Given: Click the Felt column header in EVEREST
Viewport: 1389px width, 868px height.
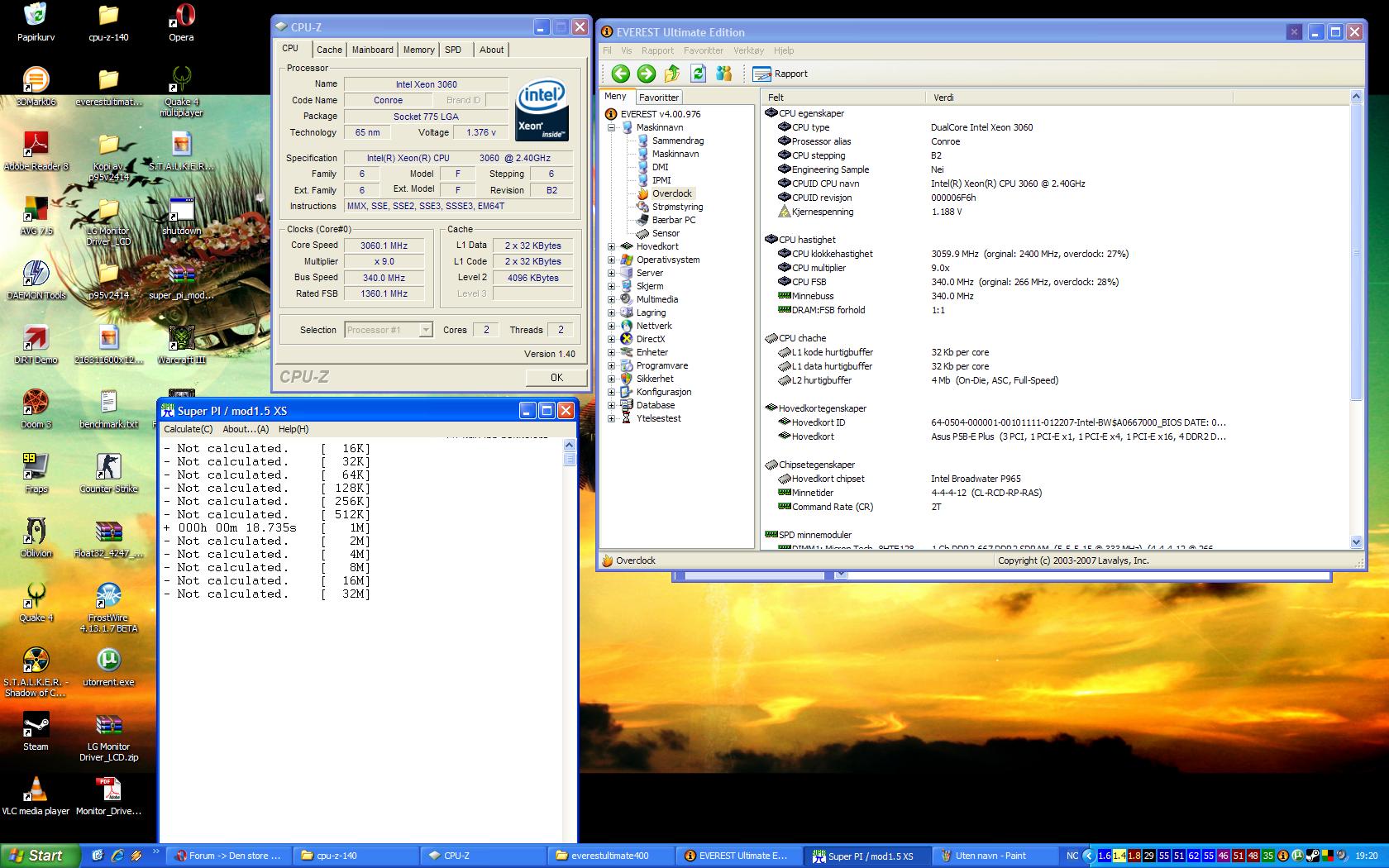Looking at the screenshot, I should click(843, 97).
